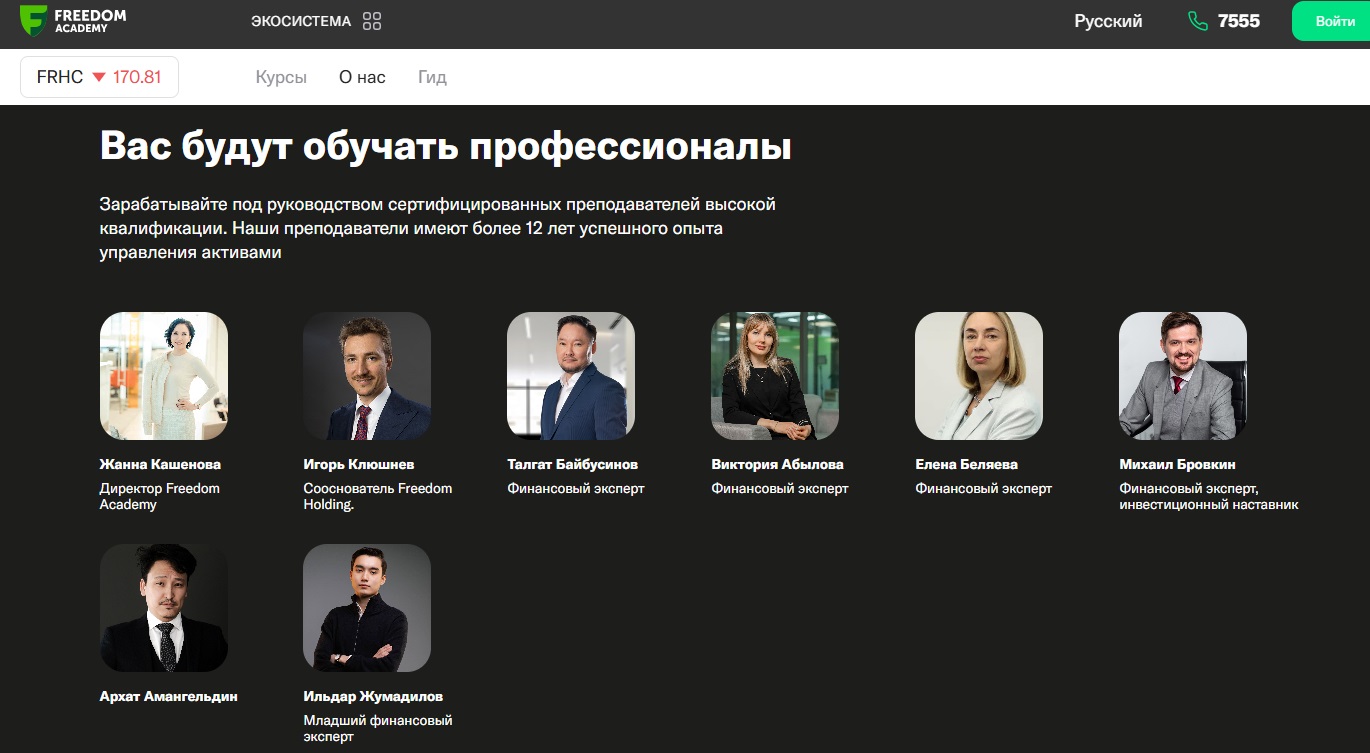Select Талгат Байбусинов's profile picture
The height and width of the screenshot is (753, 1370).
(570, 376)
